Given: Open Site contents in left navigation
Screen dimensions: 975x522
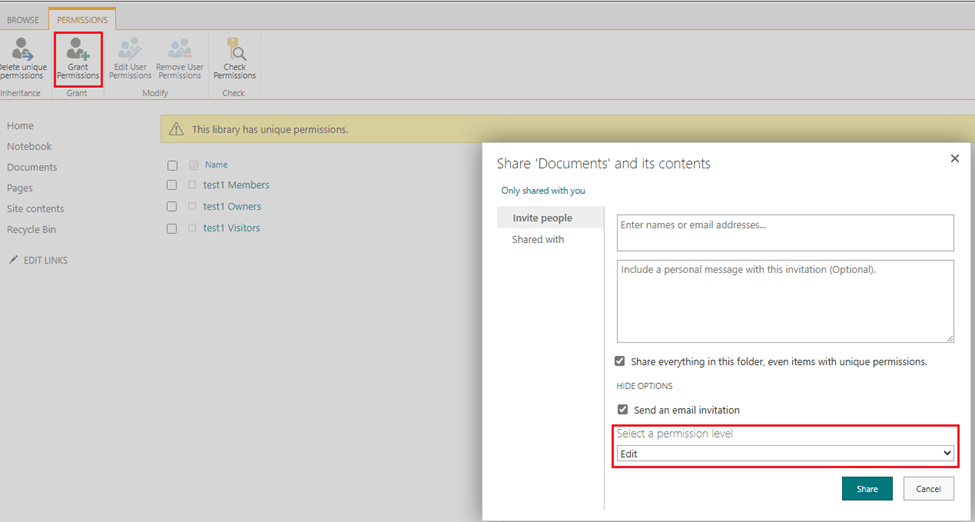Looking at the screenshot, I should click(x=35, y=208).
